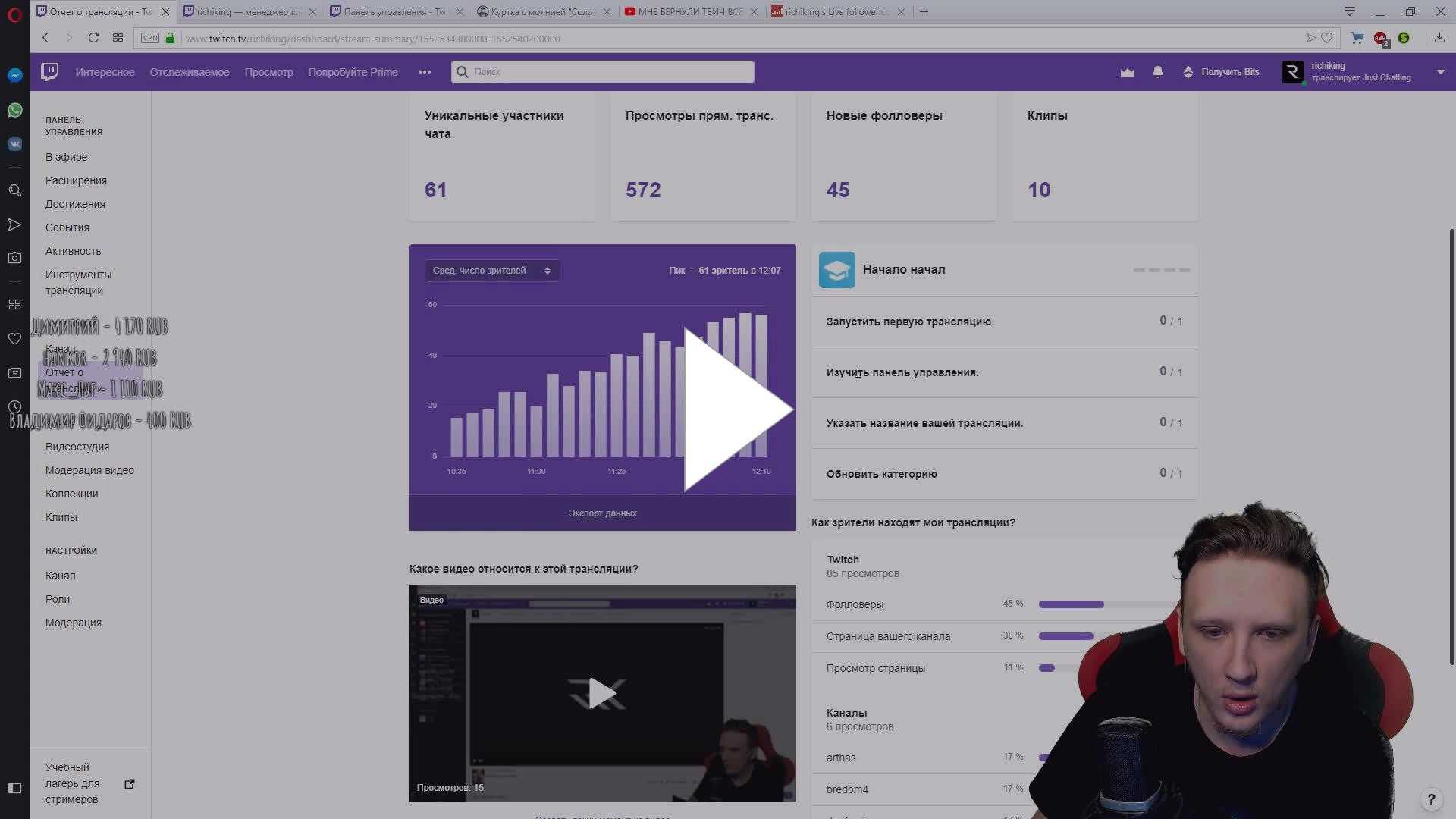Open Twitch notifications bell
The height and width of the screenshot is (819, 1456).
tap(1158, 72)
